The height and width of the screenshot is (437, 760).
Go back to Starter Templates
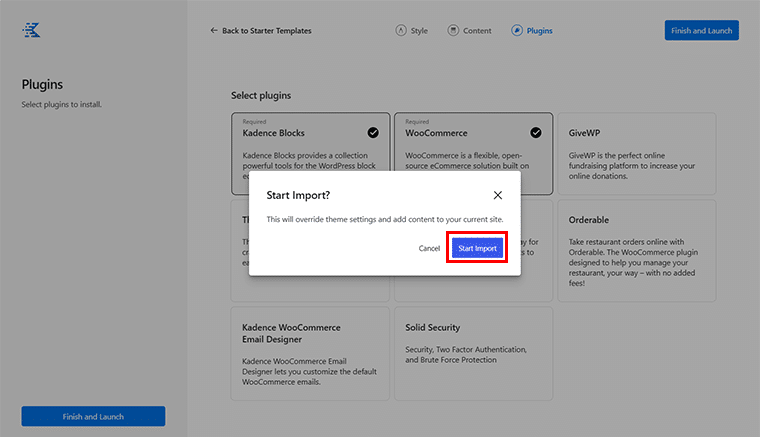(x=261, y=31)
